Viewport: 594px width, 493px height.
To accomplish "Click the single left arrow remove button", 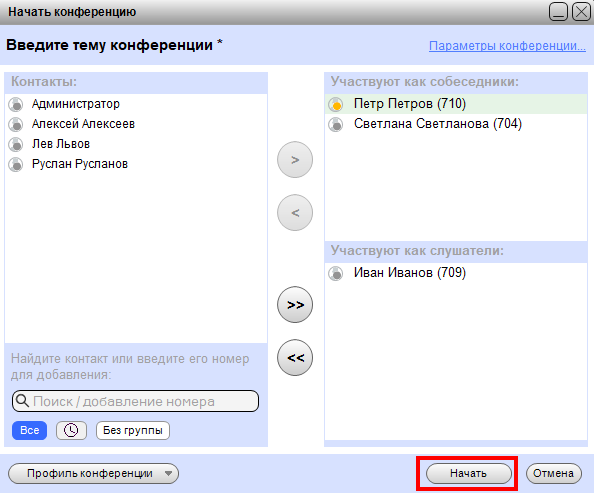I will click(x=295, y=213).
